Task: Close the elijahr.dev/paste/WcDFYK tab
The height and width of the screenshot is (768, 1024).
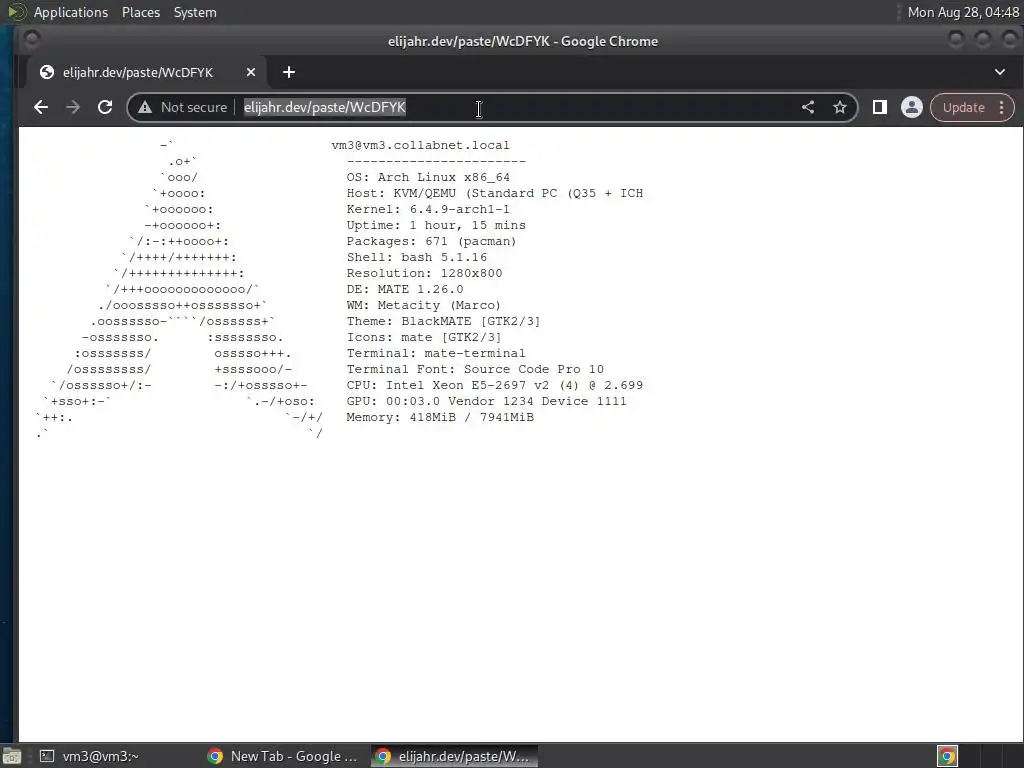Action: coord(251,72)
